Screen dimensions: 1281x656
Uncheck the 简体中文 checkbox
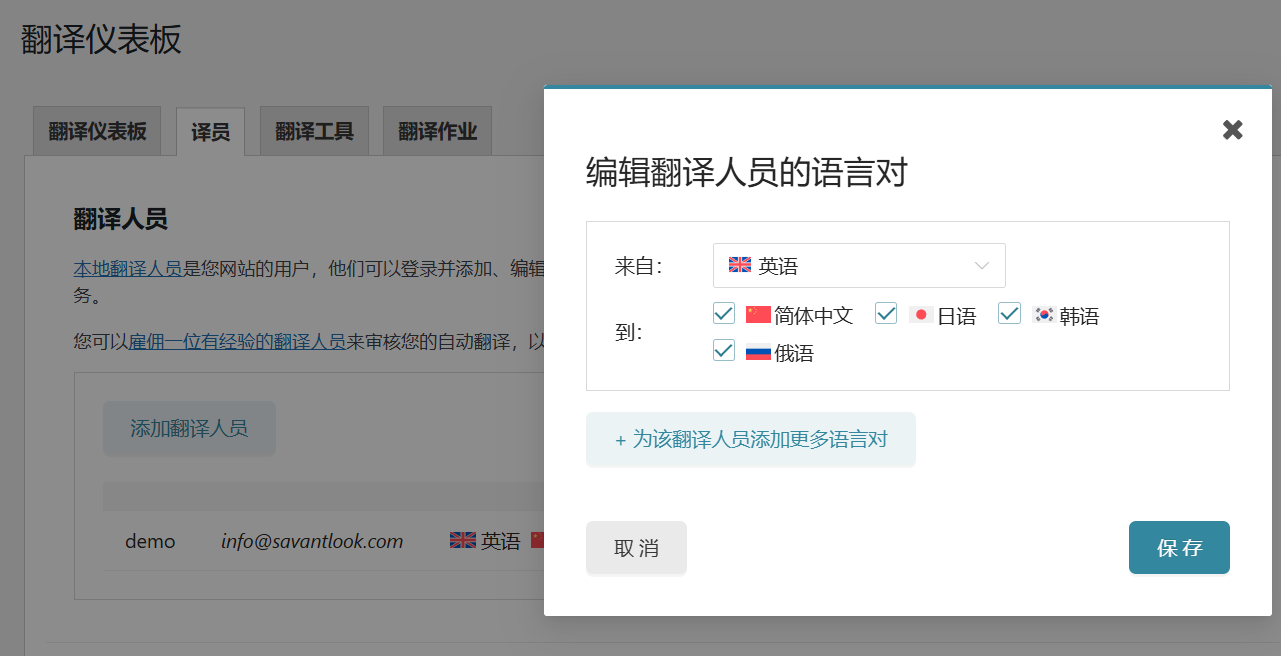point(724,314)
